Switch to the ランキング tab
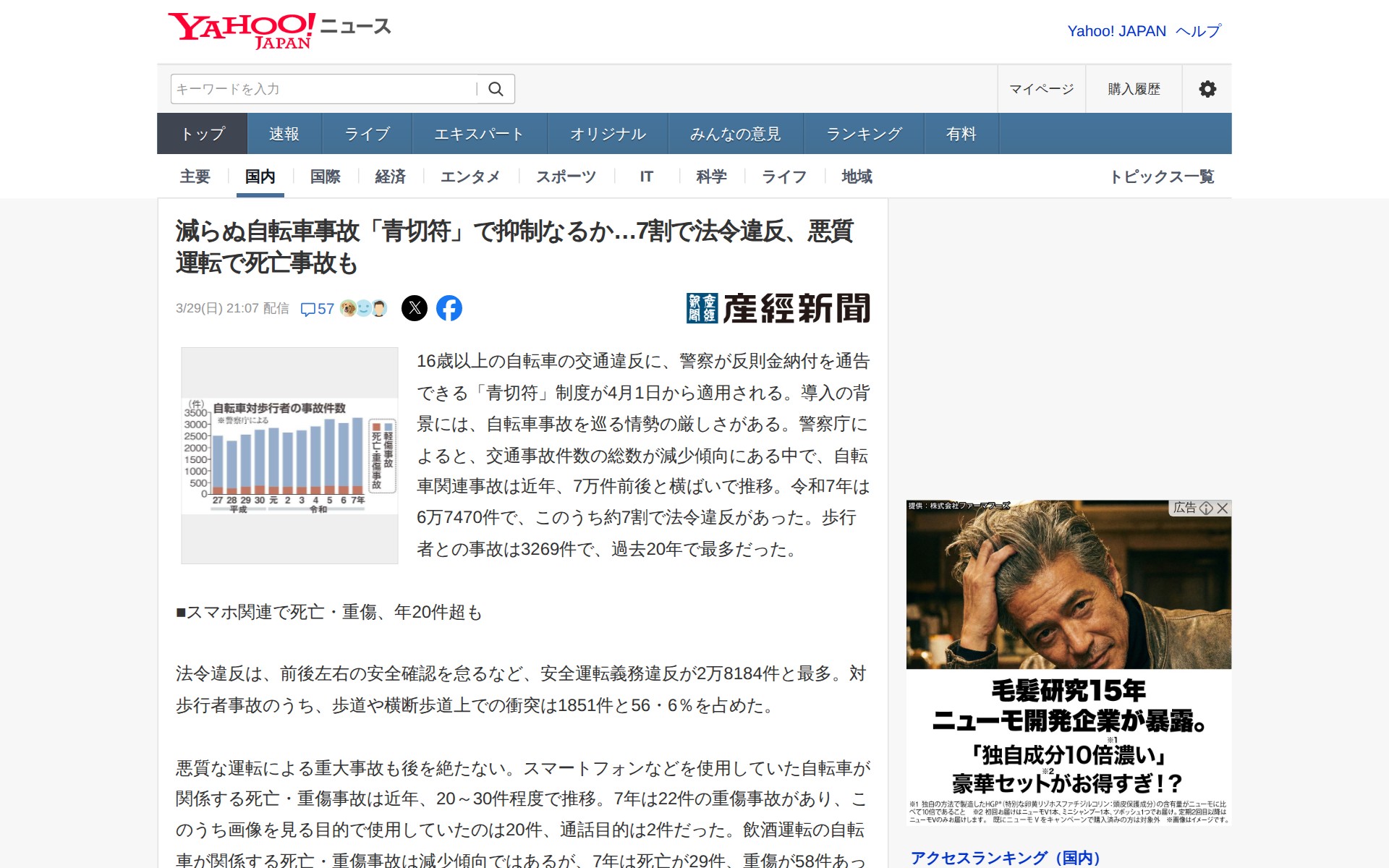The width and height of the screenshot is (1389, 868). [x=864, y=134]
